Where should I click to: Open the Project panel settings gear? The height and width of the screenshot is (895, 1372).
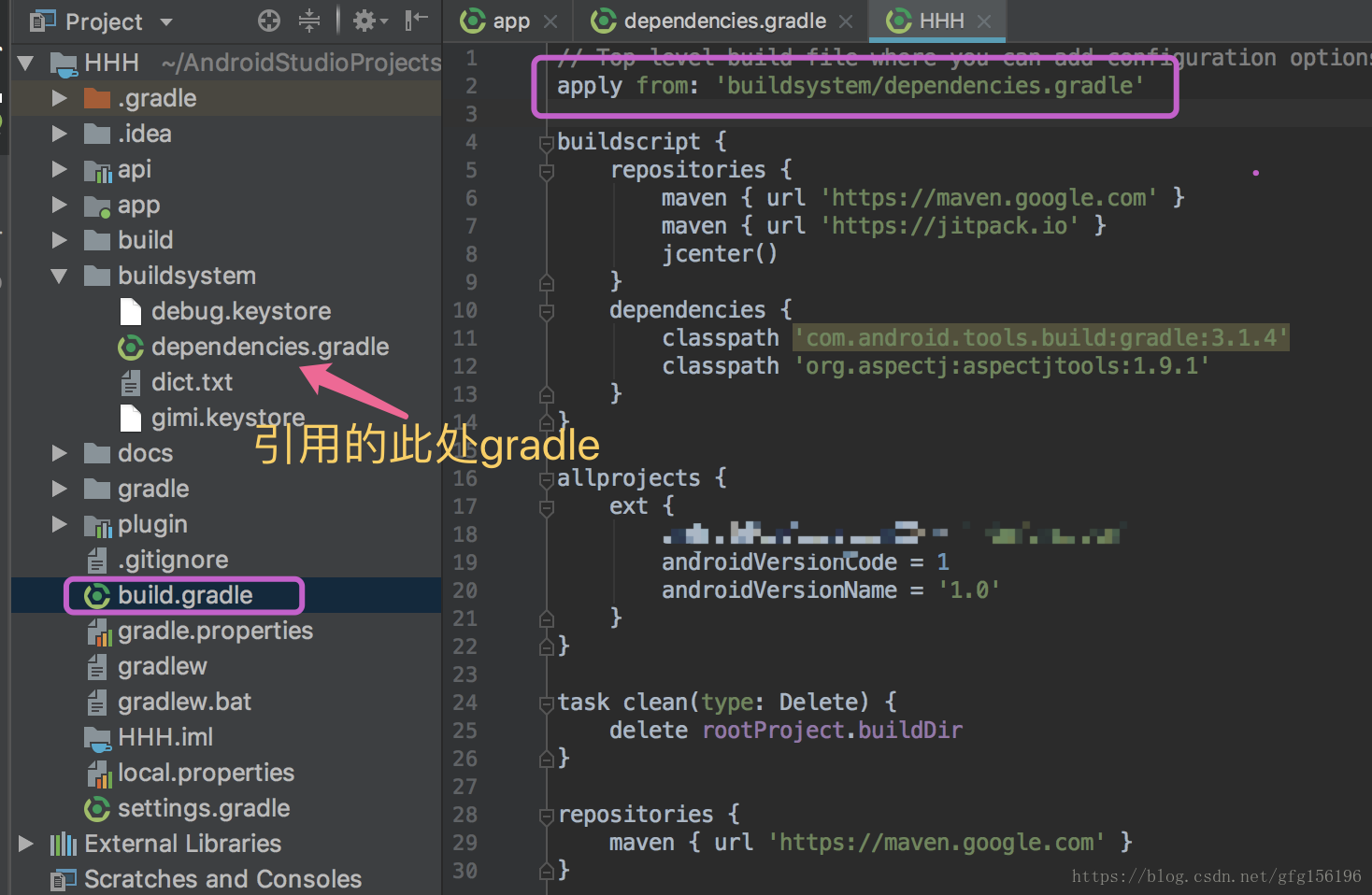click(x=364, y=21)
